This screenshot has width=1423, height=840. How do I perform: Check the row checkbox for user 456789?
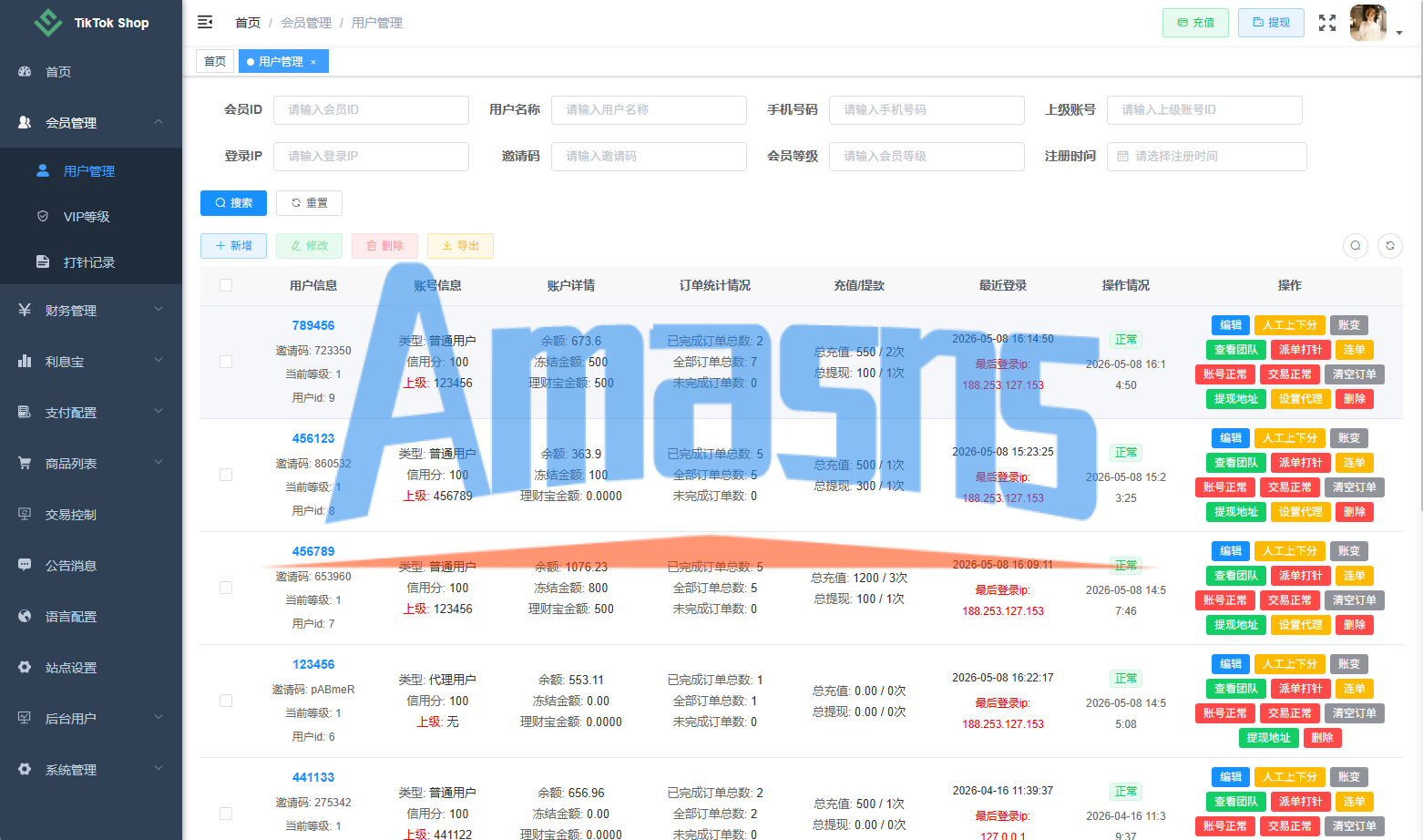[x=226, y=588]
